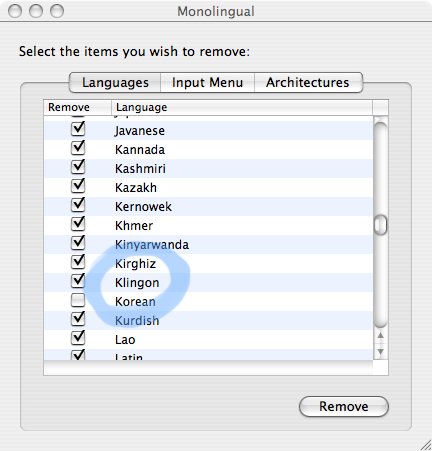
Task: Zoom the Monolingual window
Action: click(x=57, y=11)
